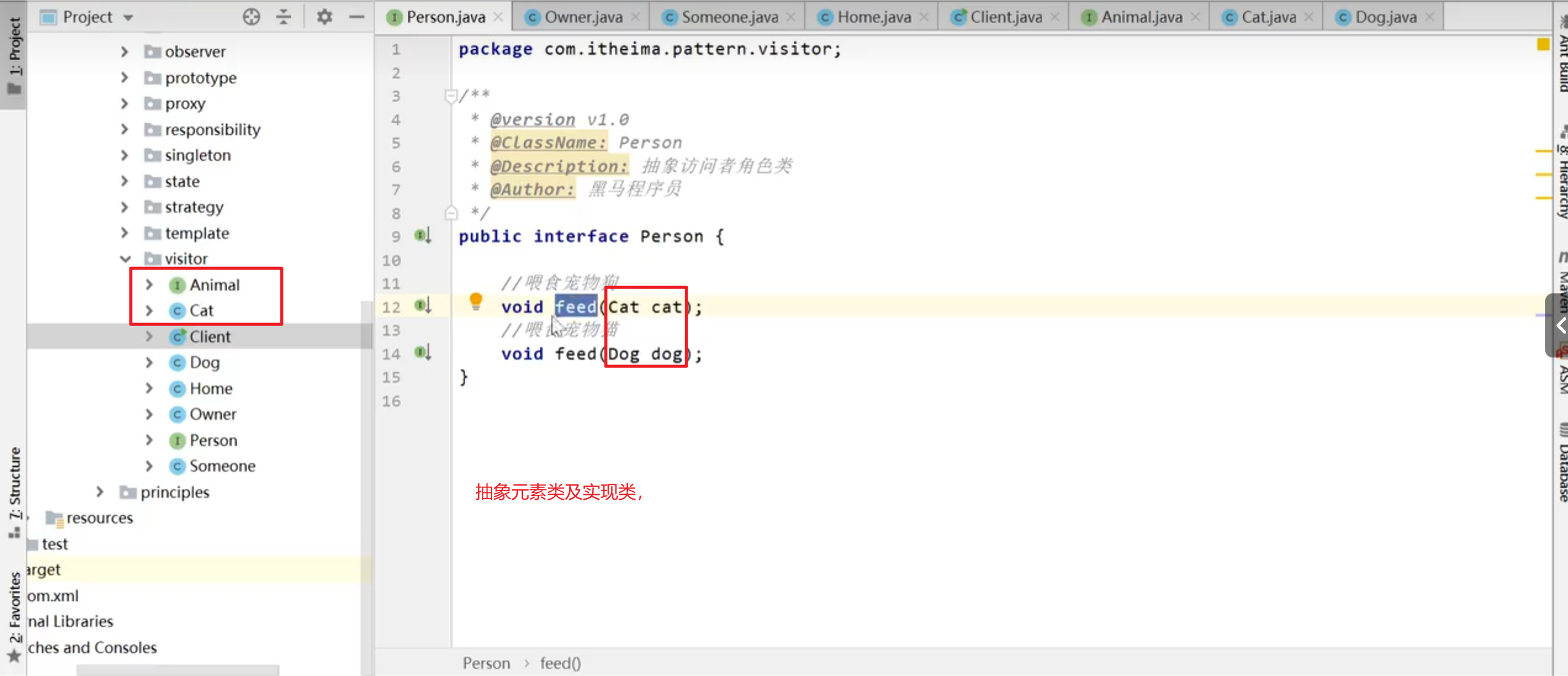Click the Home class icon in tree
This screenshot has height=676, width=1568.
(x=177, y=388)
